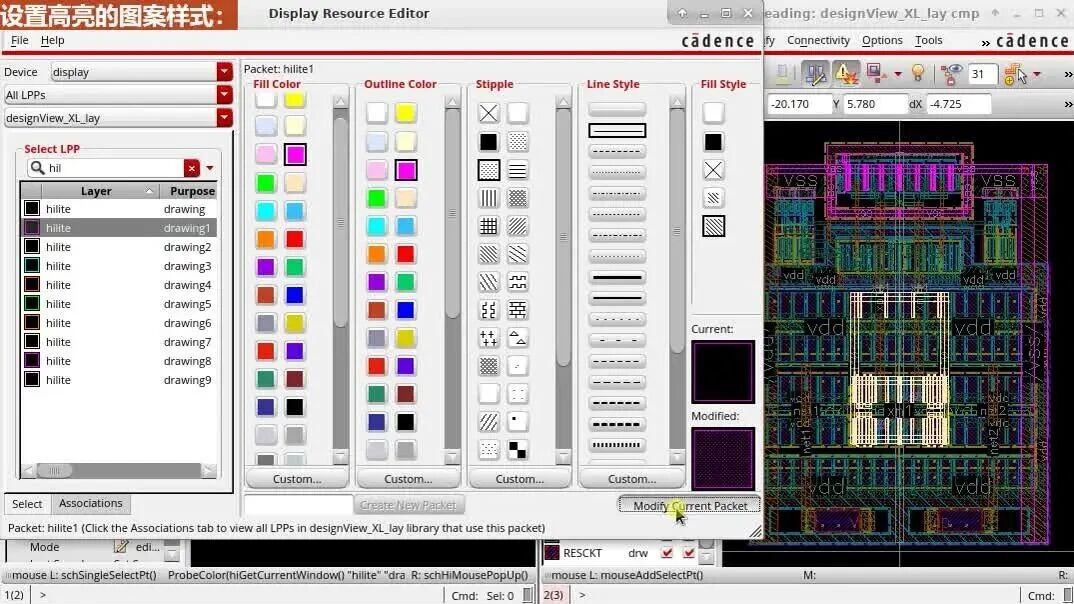This screenshot has width=1074, height=604.
Task: Sort by the Layer column header
Action: tap(96, 191)
